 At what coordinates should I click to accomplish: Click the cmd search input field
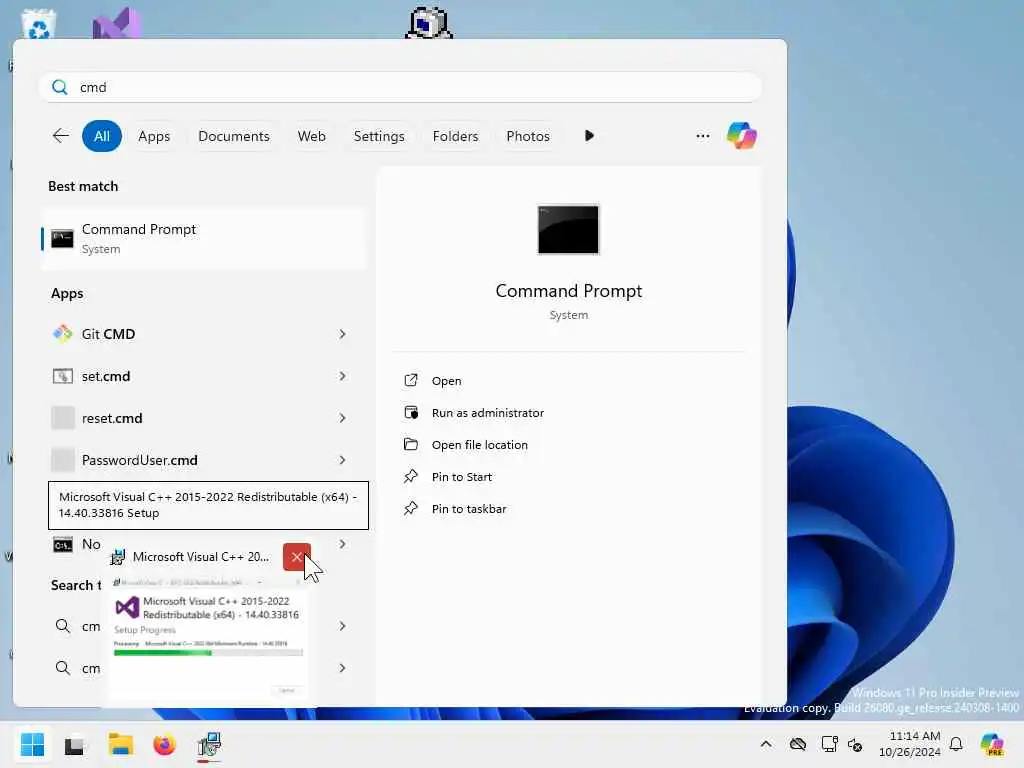(x=400, y=87)
